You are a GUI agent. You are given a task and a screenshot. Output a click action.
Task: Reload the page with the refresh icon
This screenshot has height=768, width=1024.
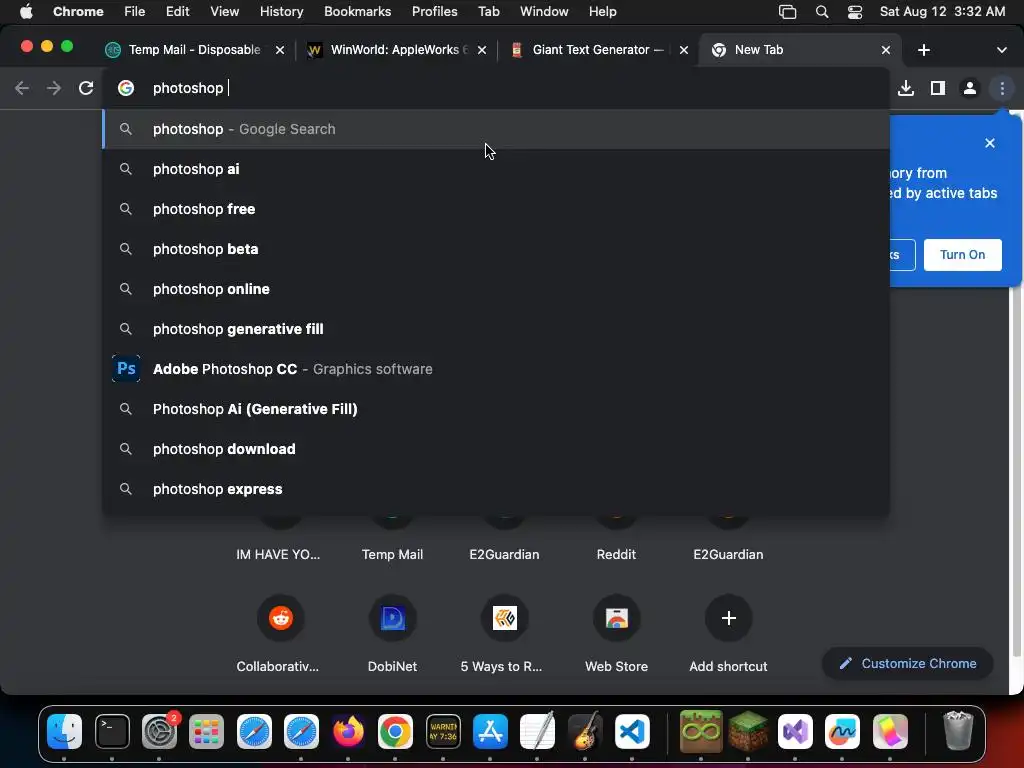86,88
